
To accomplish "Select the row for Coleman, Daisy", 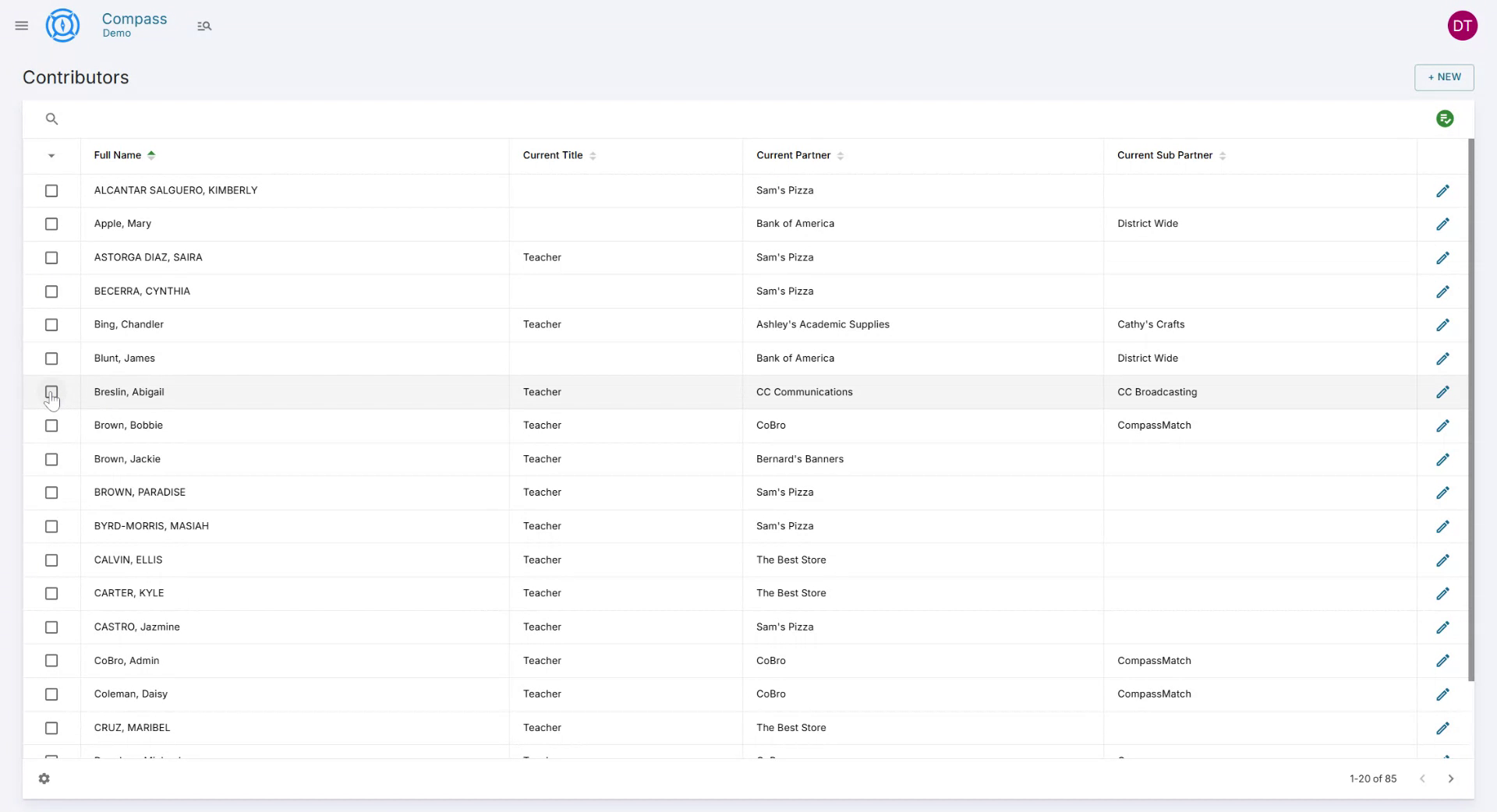I will point(51,694).
